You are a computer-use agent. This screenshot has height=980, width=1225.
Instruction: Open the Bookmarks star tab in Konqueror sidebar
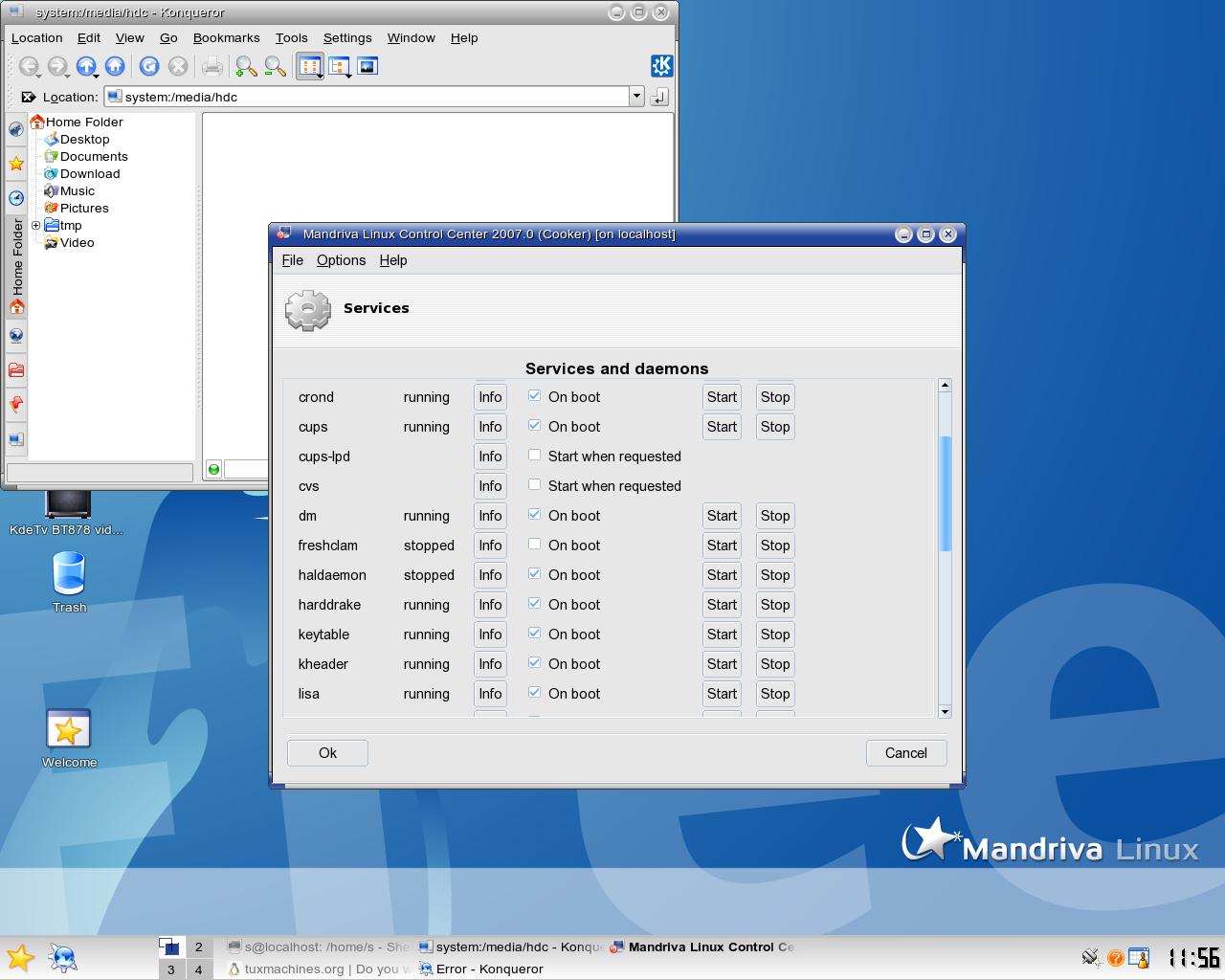pyautogui.click(x=16, y=164)
